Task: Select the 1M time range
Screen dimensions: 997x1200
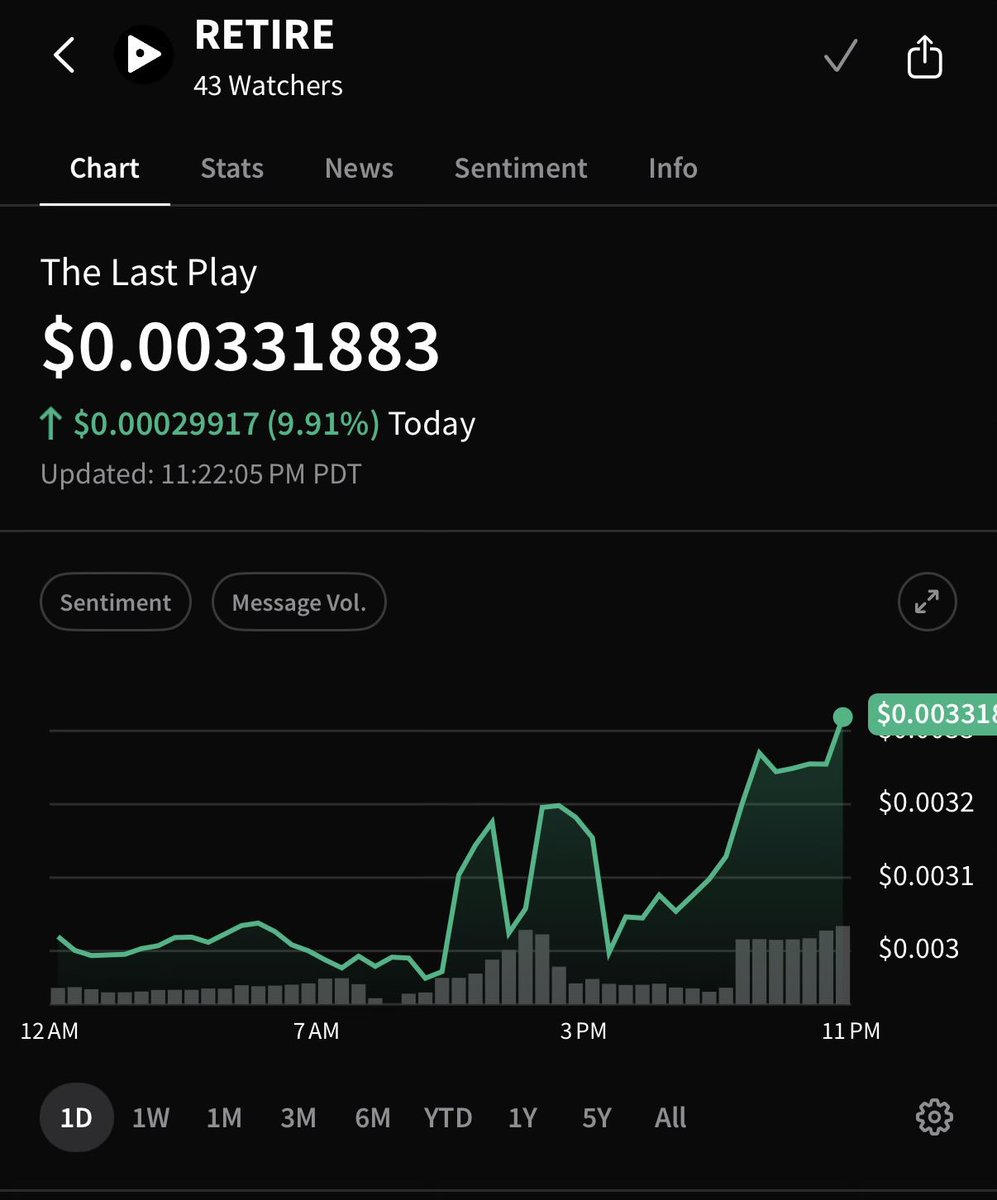Action: tap(224, 1117)
